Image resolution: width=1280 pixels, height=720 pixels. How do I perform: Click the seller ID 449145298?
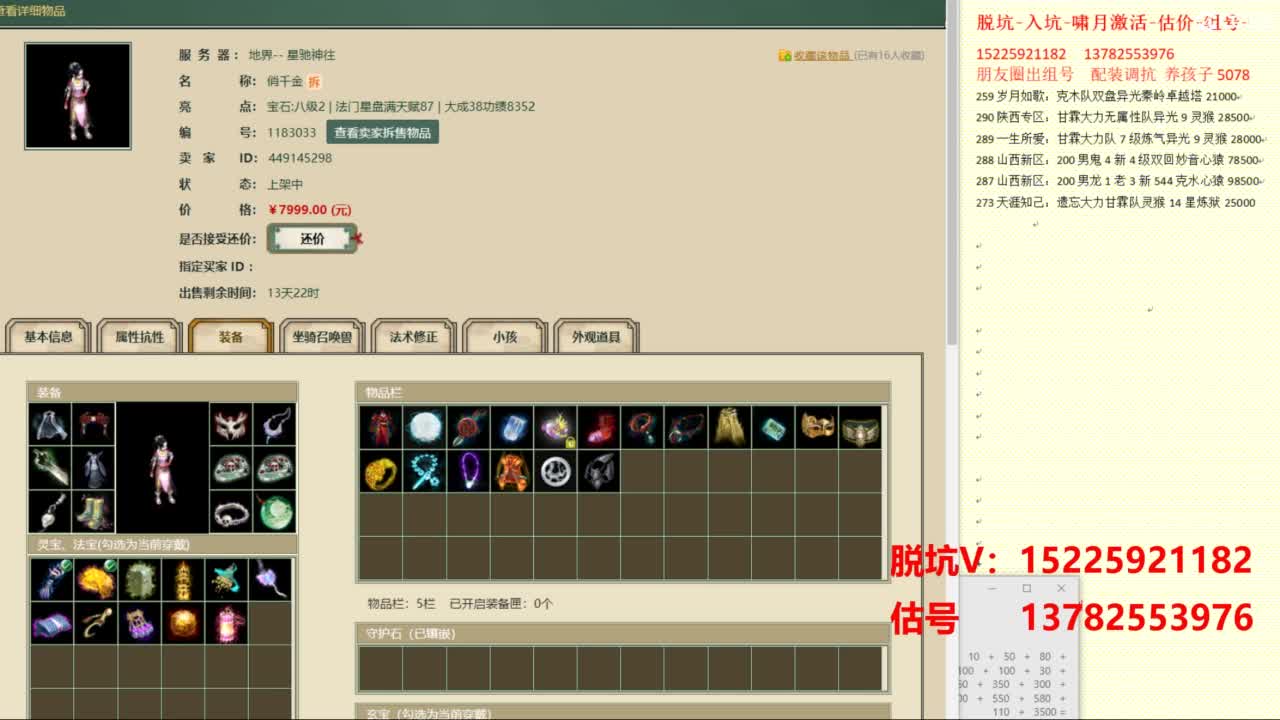(x=300, y=158)
